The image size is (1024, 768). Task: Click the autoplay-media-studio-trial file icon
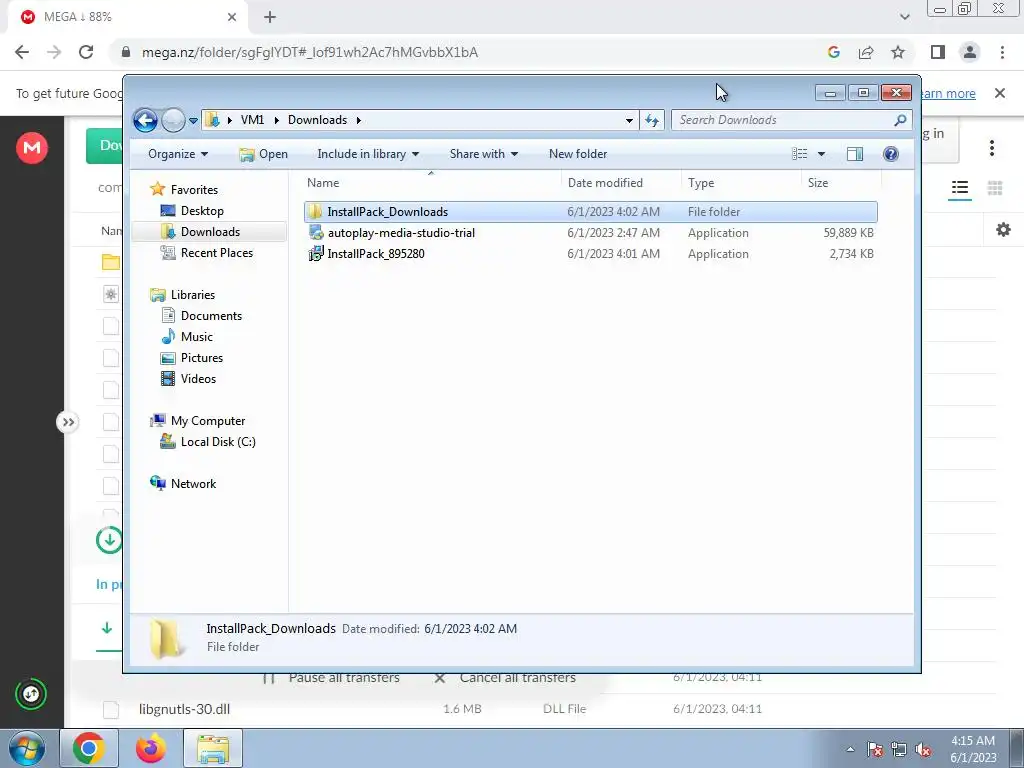tap(316, 233)
